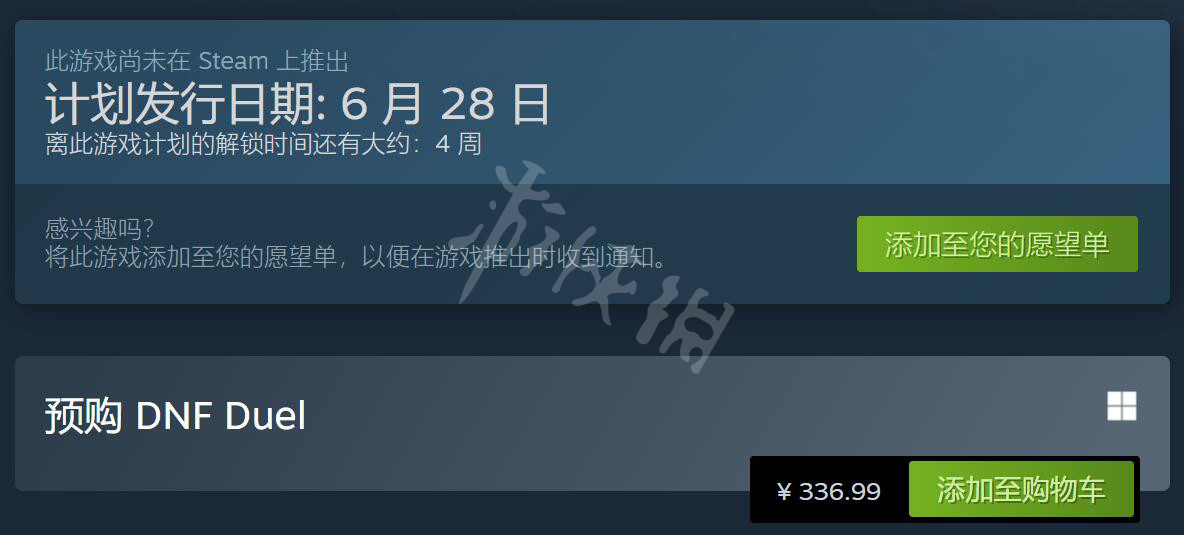Image resolution: width=1184 pixels, height=535 pixels.
Task: Add game to wishlist with 添加至您的愿望单
Action: coord(997,244)
